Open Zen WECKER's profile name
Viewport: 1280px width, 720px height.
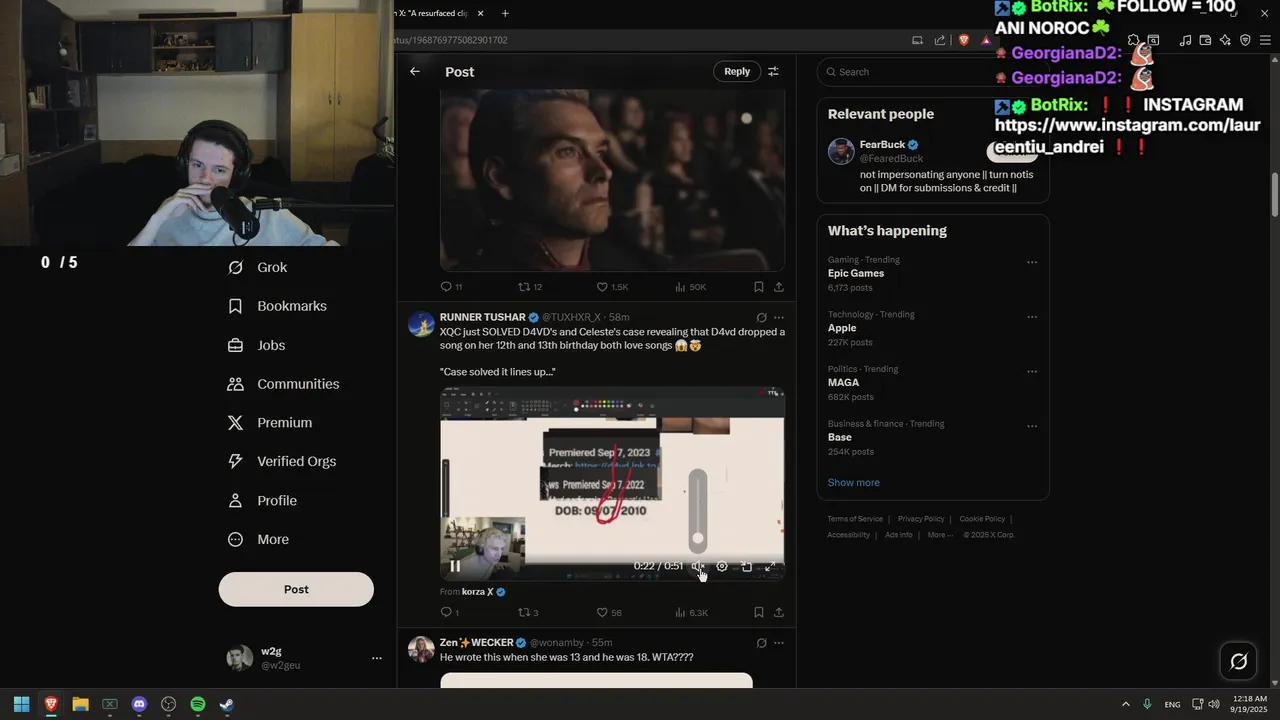coord(476,643)
